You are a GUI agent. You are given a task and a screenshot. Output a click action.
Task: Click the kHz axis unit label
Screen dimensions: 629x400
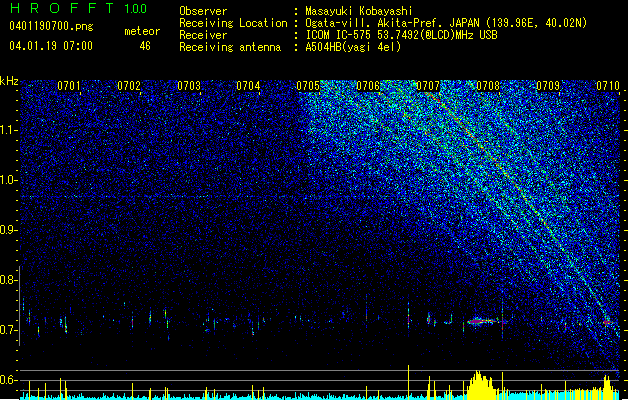coord(9,81)
